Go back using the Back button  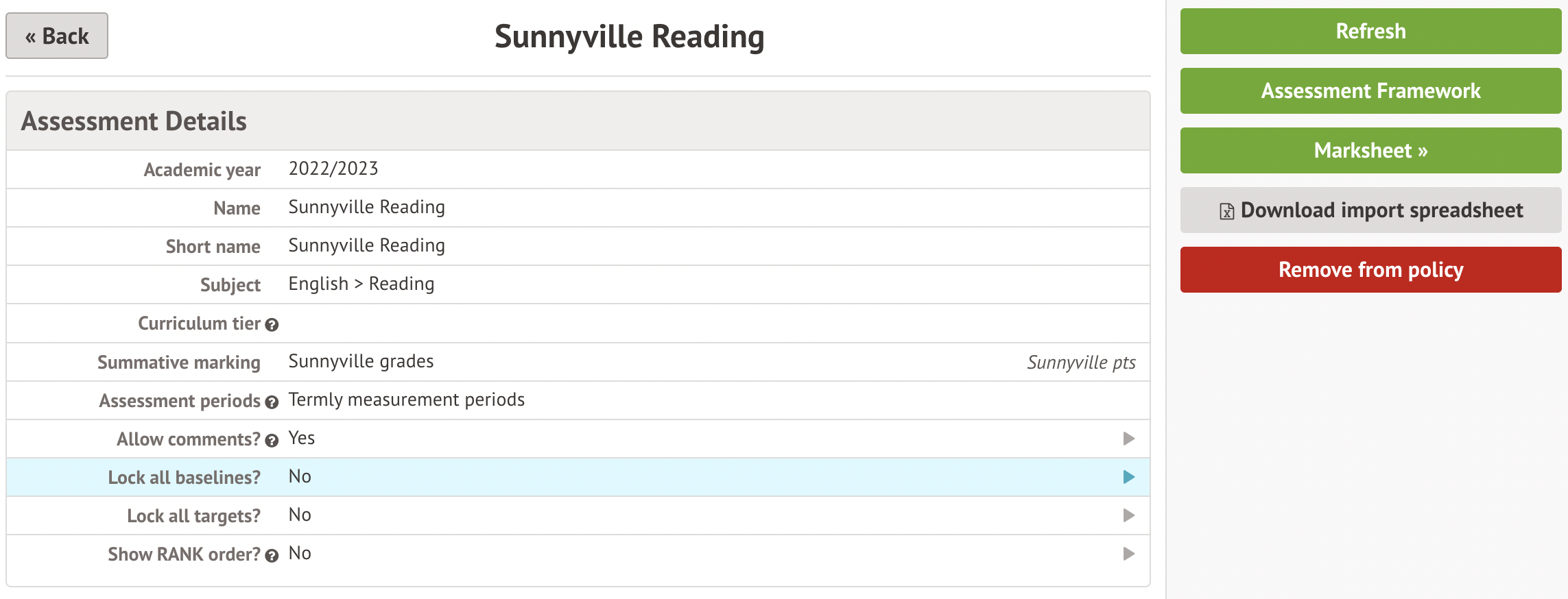click(57, 36)
